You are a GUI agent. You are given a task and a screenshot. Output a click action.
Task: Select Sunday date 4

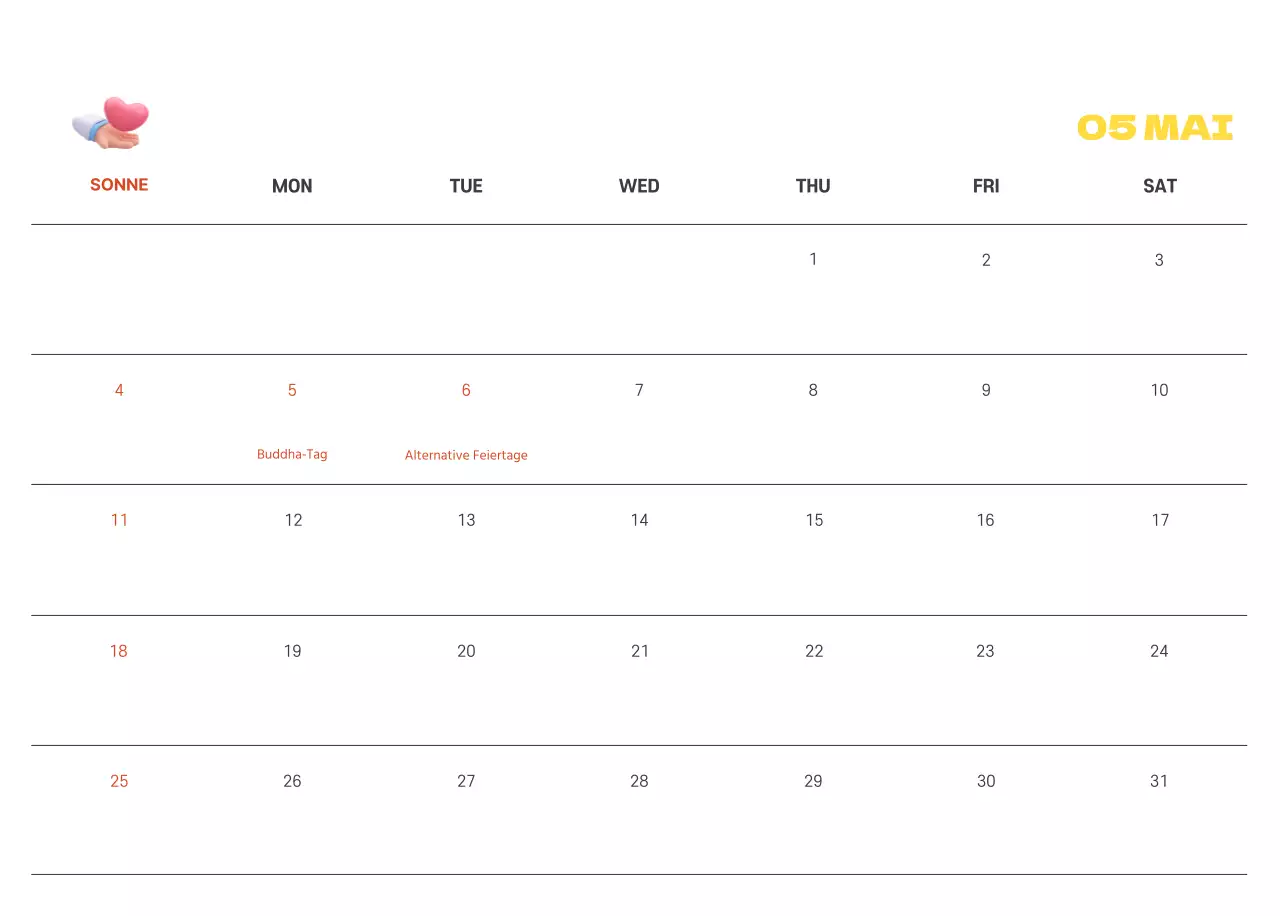(119, 390)
